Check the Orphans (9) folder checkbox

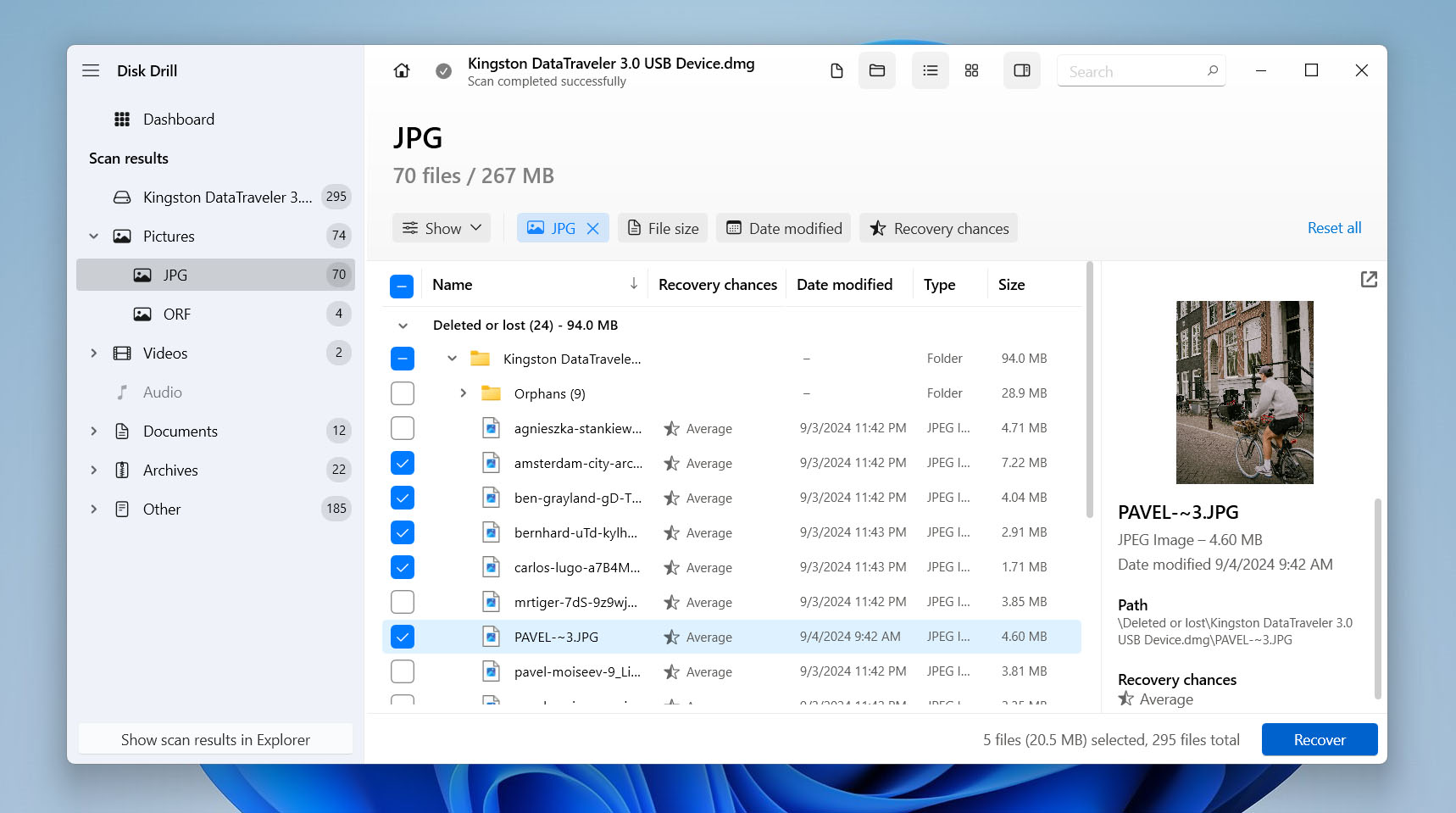[403, 393]
